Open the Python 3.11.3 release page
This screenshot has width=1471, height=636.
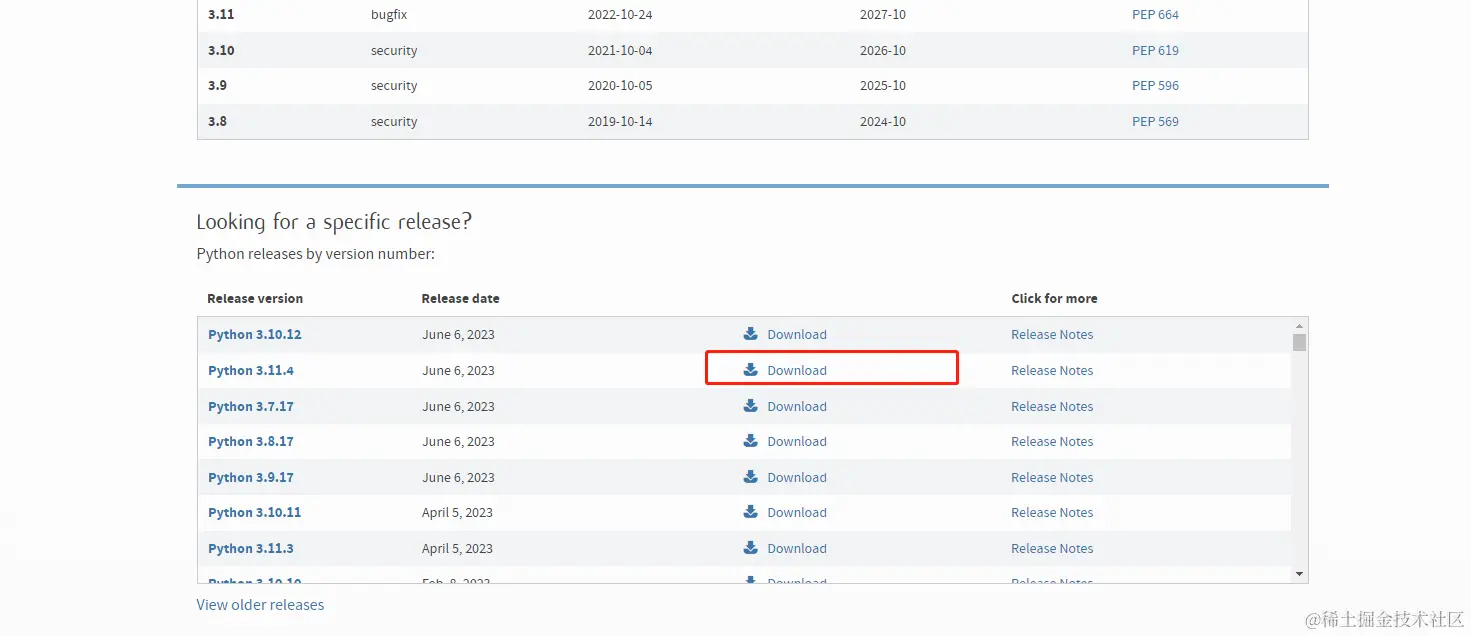251,548
